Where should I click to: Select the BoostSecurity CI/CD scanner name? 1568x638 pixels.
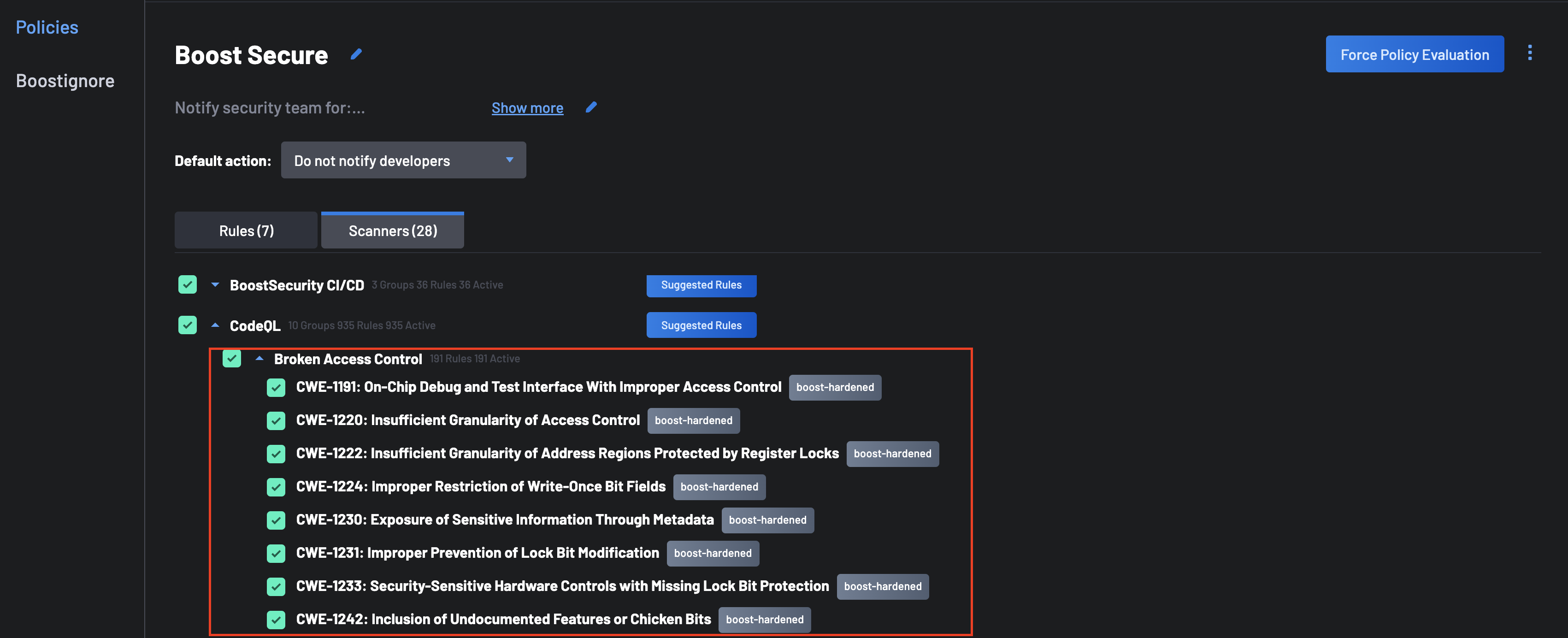click(x=297, y=285)
